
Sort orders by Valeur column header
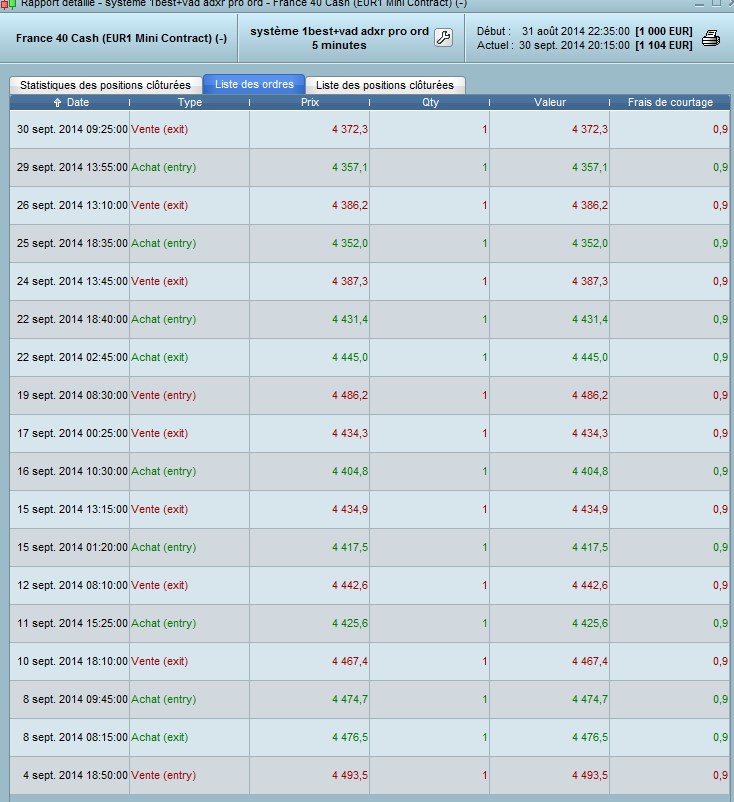click(550, 102)
